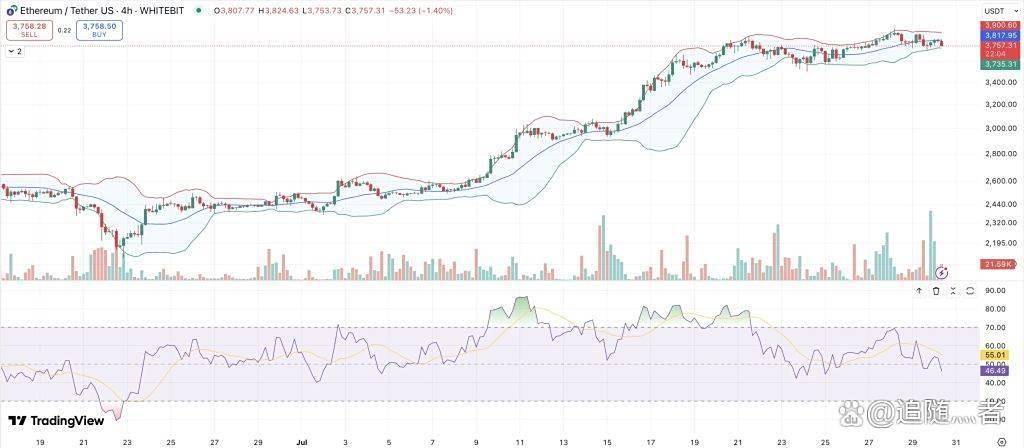Image resolution: width=1024 pixels, height=448 pixels.
Task: Click the Ethereum symbol logo icon
Action: pos(11,10)
